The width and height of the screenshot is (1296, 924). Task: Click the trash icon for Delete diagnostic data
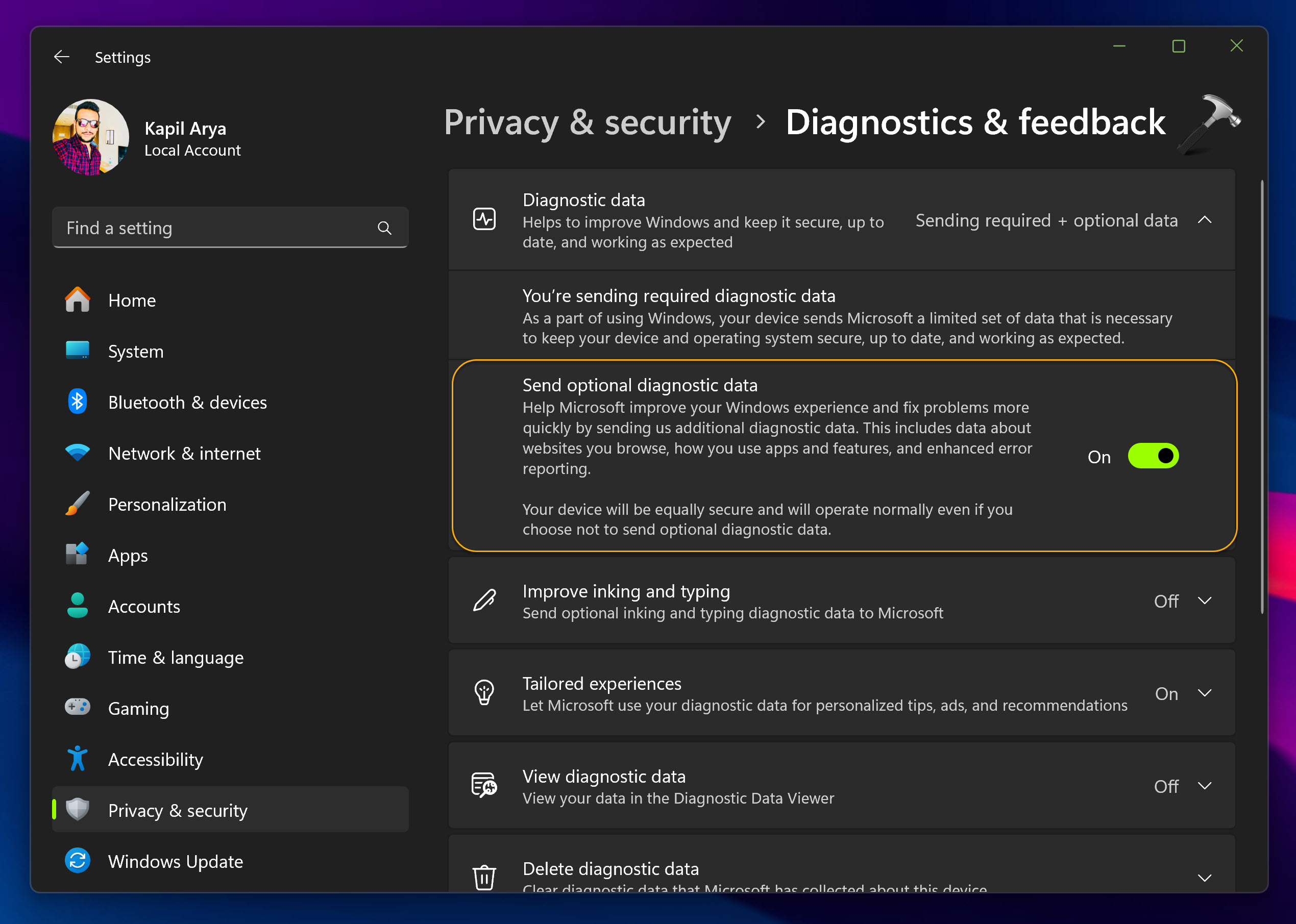coord(484,876)
